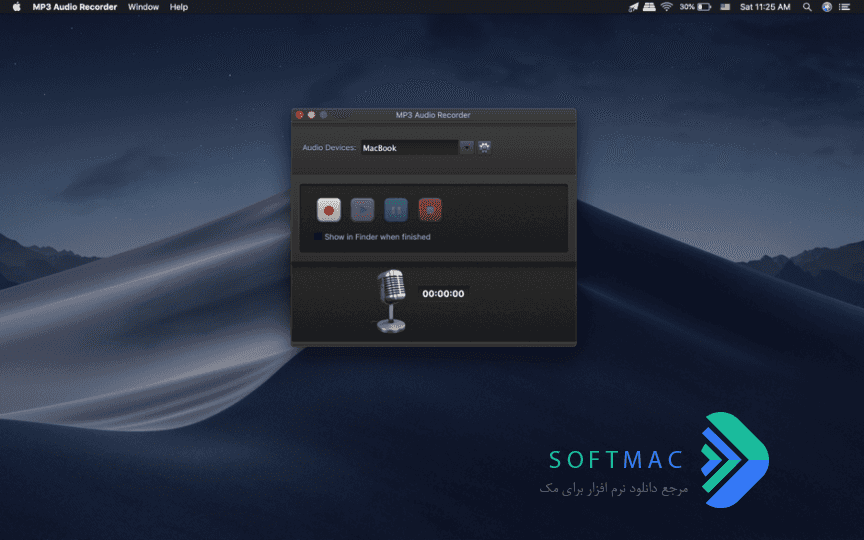Viewport: 864px width, 540px height.
Task: Click the MacBook audio device field
Action: pos(409,148)
